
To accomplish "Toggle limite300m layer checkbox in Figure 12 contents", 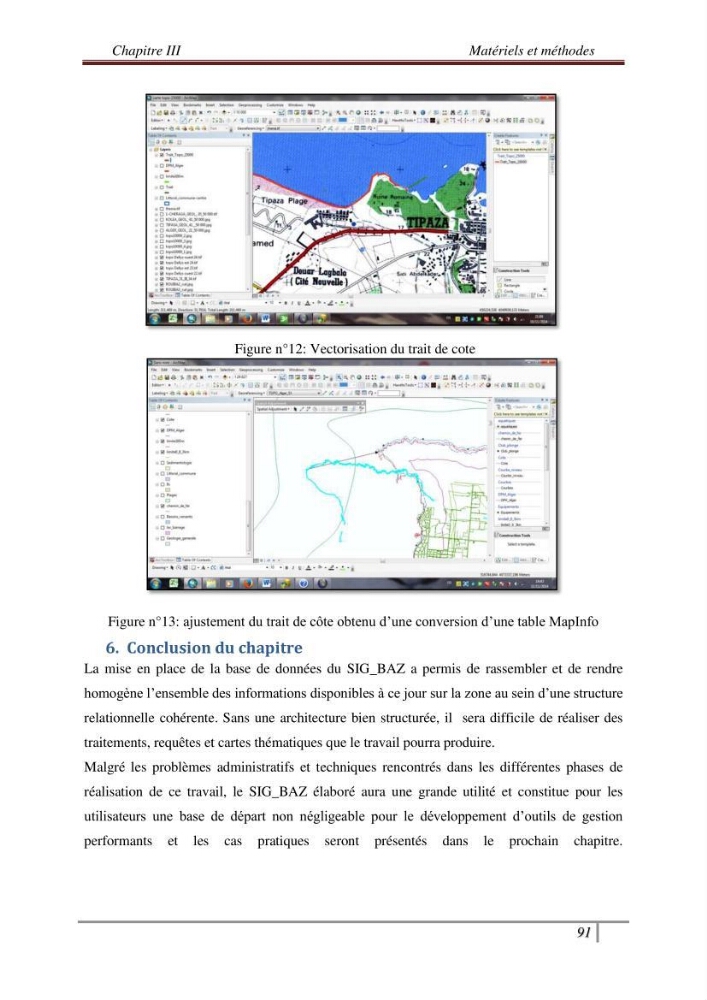I will (162, 177).
